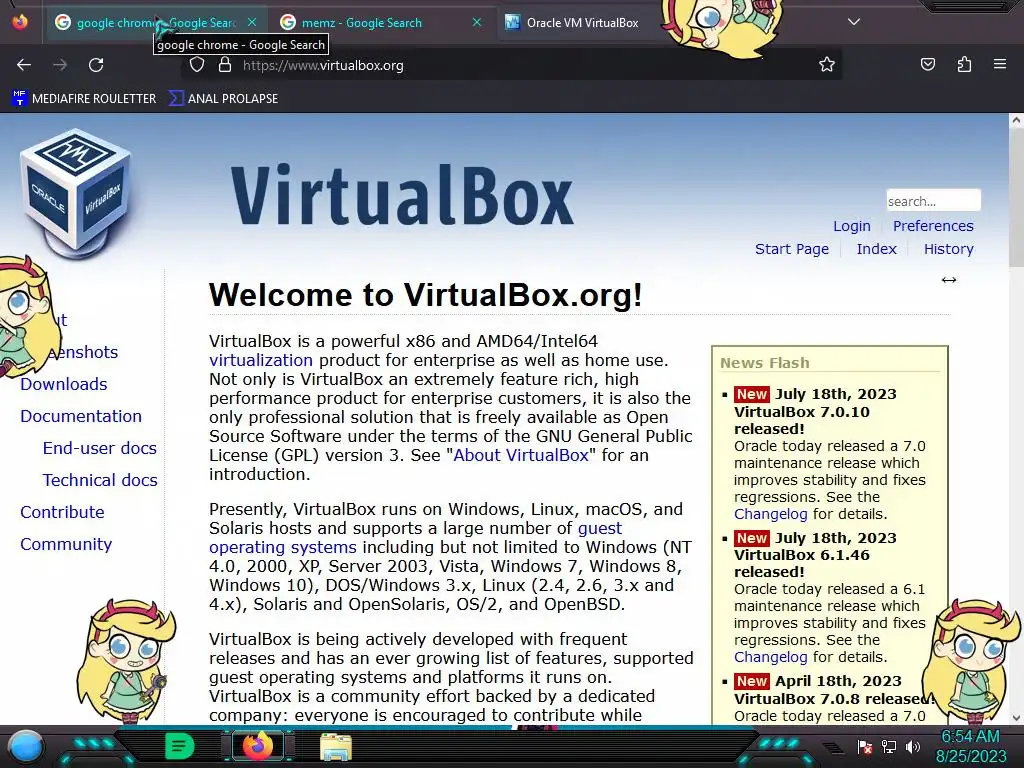Close the memz Google Search tab
The width and height of the screenshot is (1024, 768).
pos(477,22)
